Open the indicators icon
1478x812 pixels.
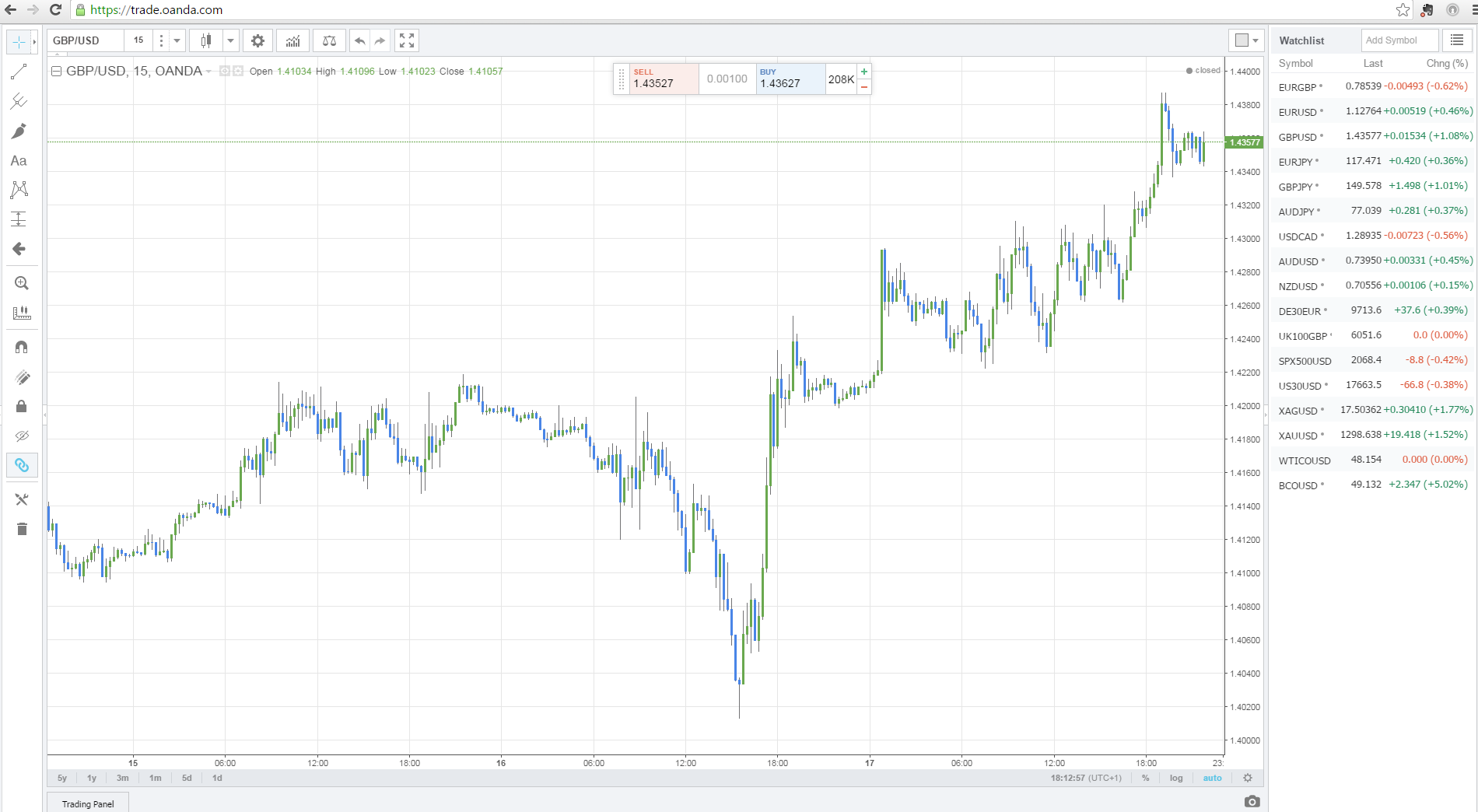coord(293,40)
